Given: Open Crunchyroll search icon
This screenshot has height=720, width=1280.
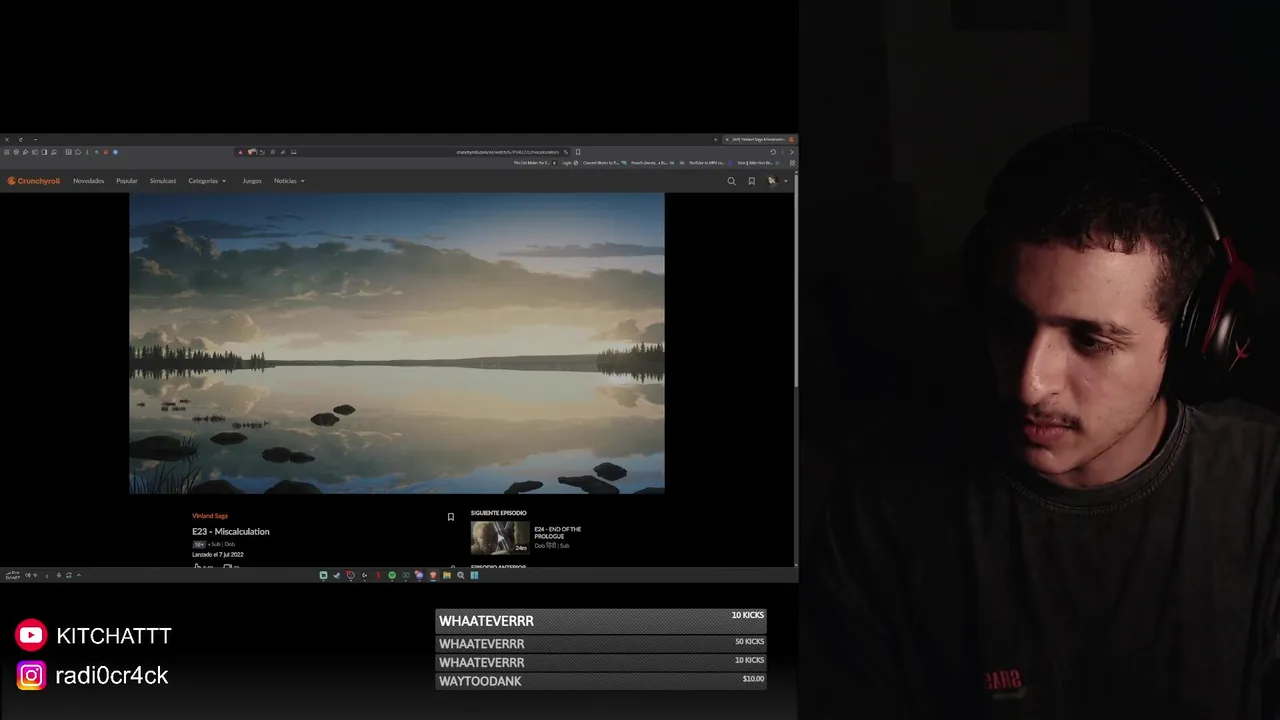Looking at the screenshot, I should click(x=731, y=181).
